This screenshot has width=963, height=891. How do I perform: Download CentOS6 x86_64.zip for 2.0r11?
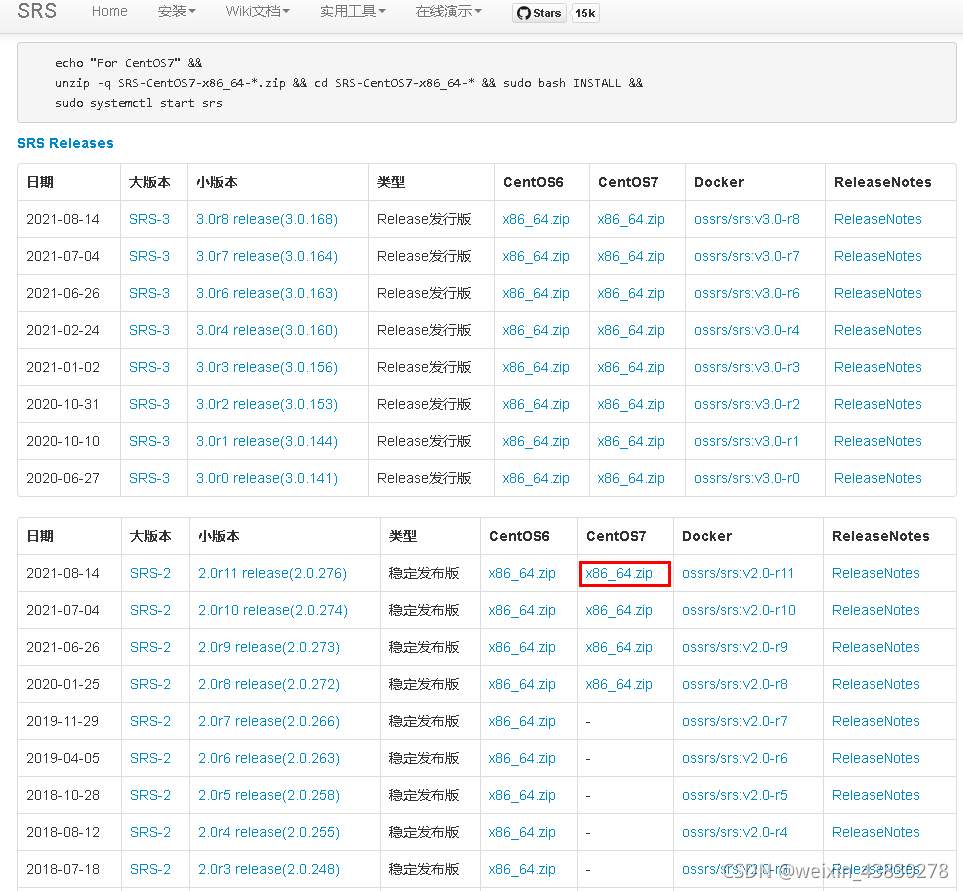[x=522, y=574]
